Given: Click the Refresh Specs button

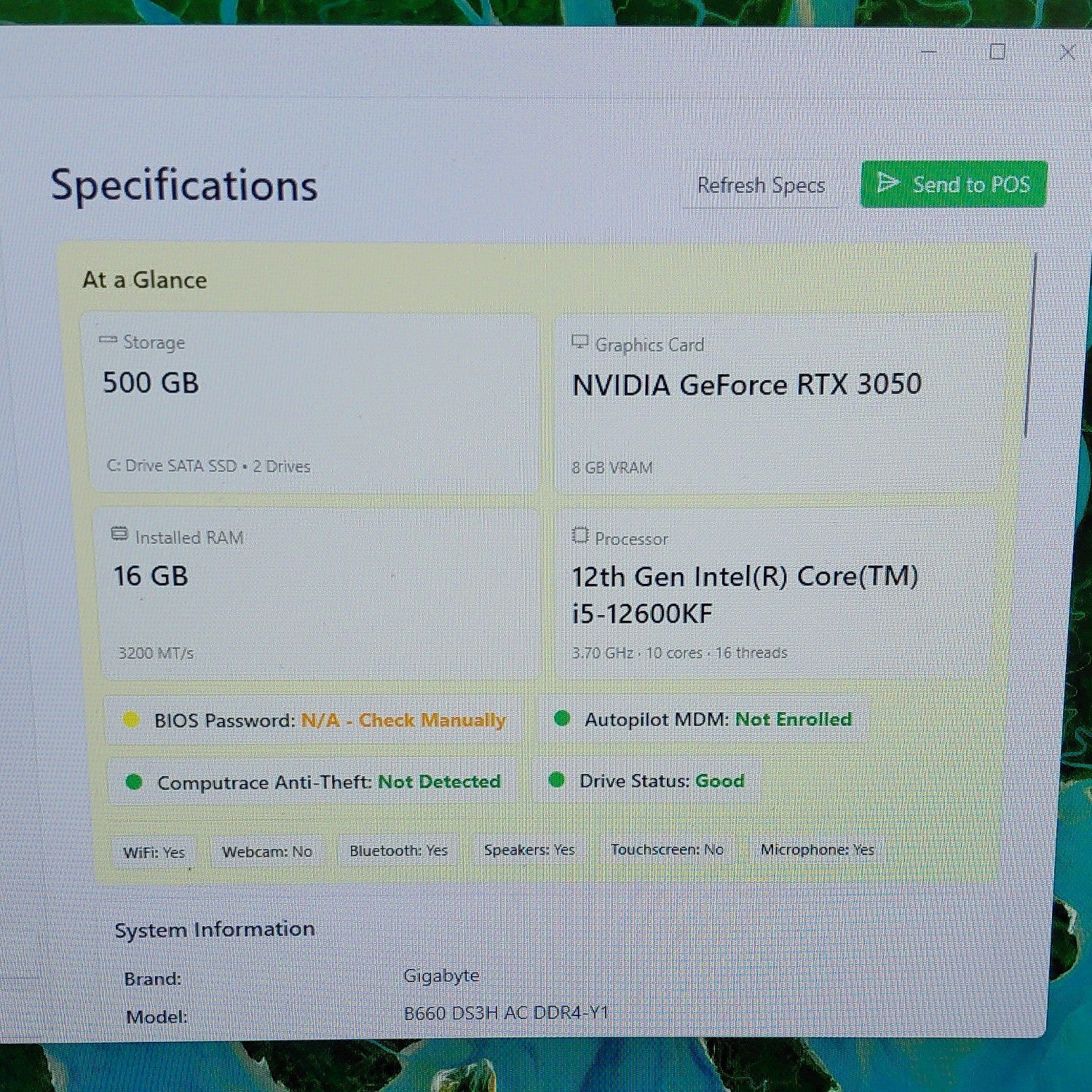Looking at the screenshot, I should [761, 186].
